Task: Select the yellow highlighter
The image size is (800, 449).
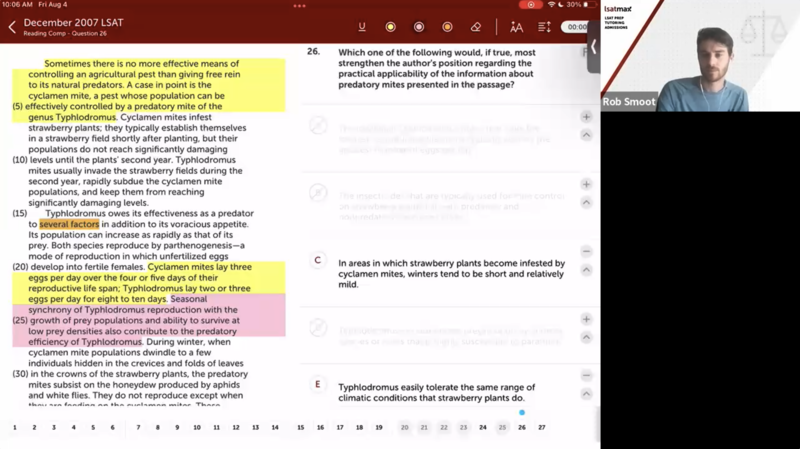Action: point(390,27)
